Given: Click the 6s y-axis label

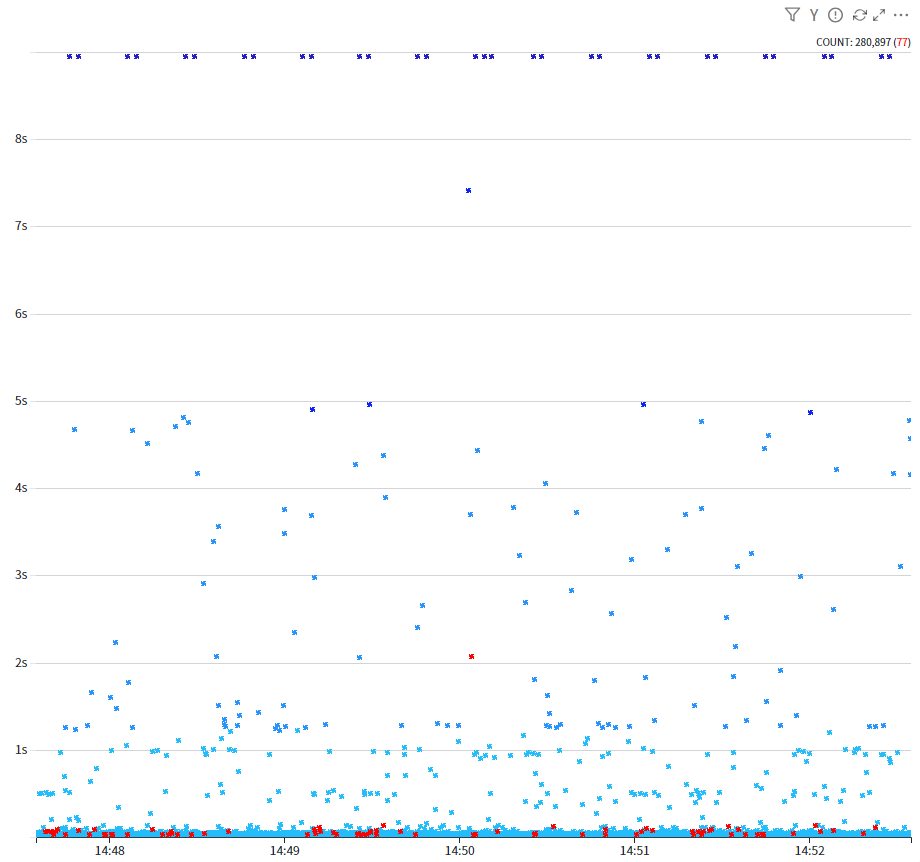Looking at the screenshot, I should (21, 313).
